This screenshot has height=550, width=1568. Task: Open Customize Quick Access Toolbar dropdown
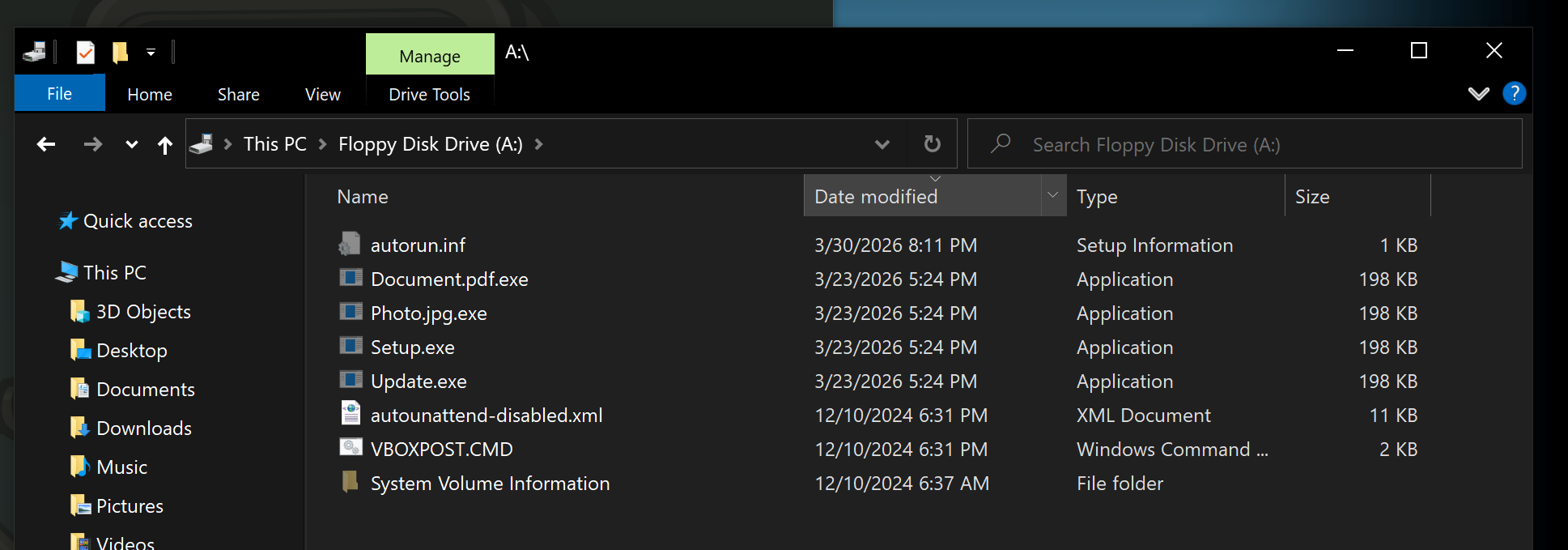pyautogui.click(x=151, y=53)
